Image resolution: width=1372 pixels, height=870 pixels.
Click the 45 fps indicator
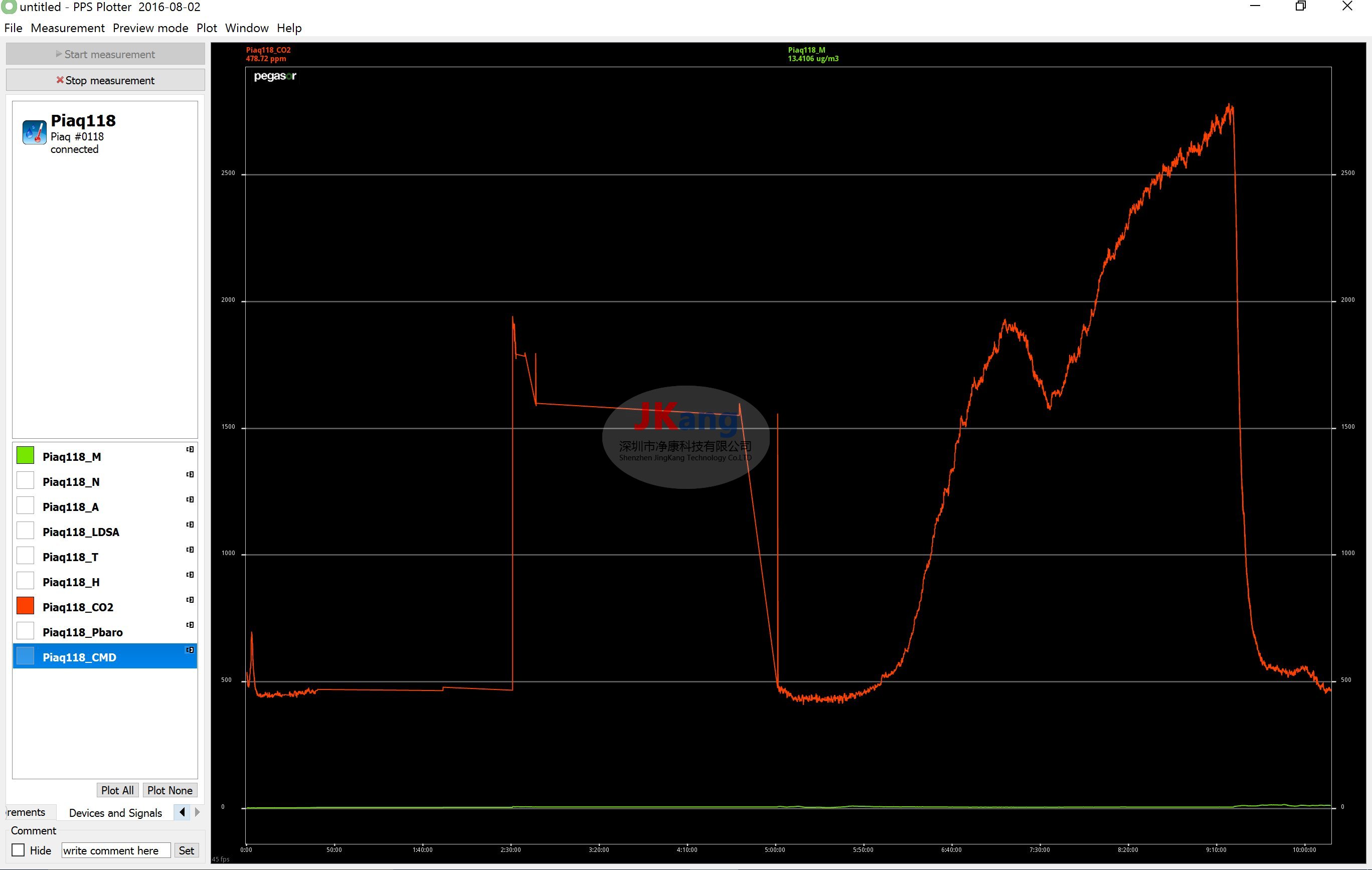(x=221, y=859)
